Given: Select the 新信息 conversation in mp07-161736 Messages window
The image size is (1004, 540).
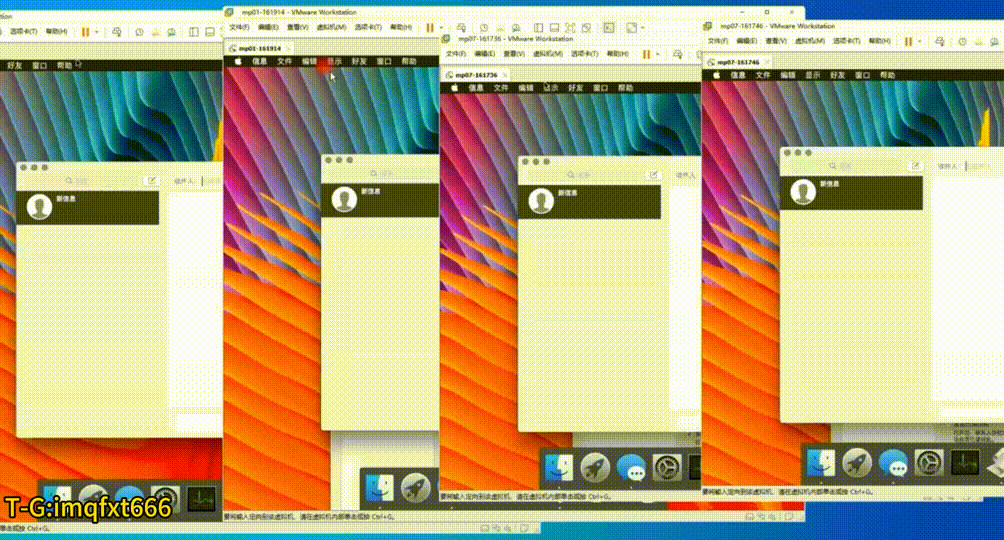Looking at the screenshot, I should coord(589,202).
